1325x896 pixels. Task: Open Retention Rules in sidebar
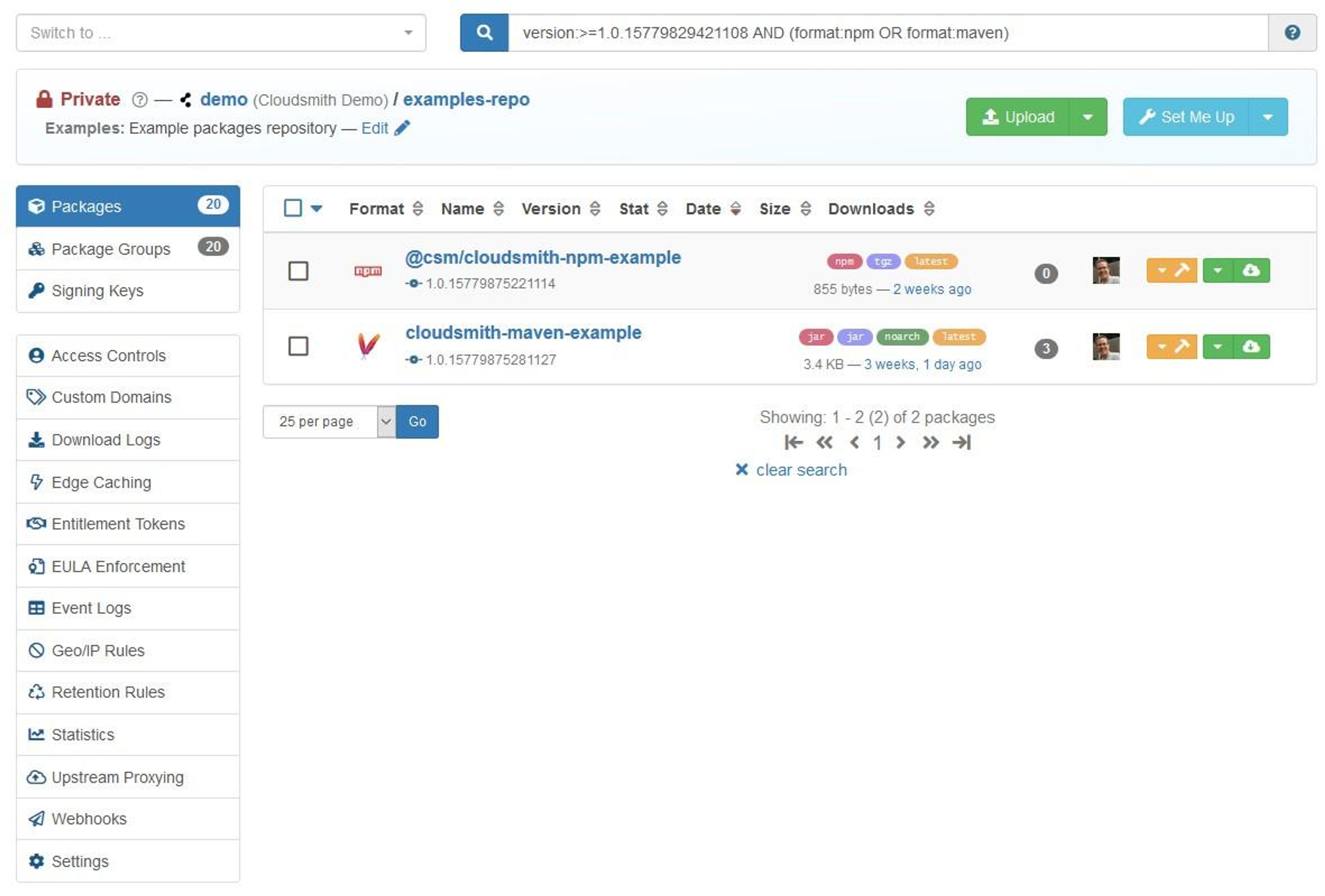pos(108,692)
